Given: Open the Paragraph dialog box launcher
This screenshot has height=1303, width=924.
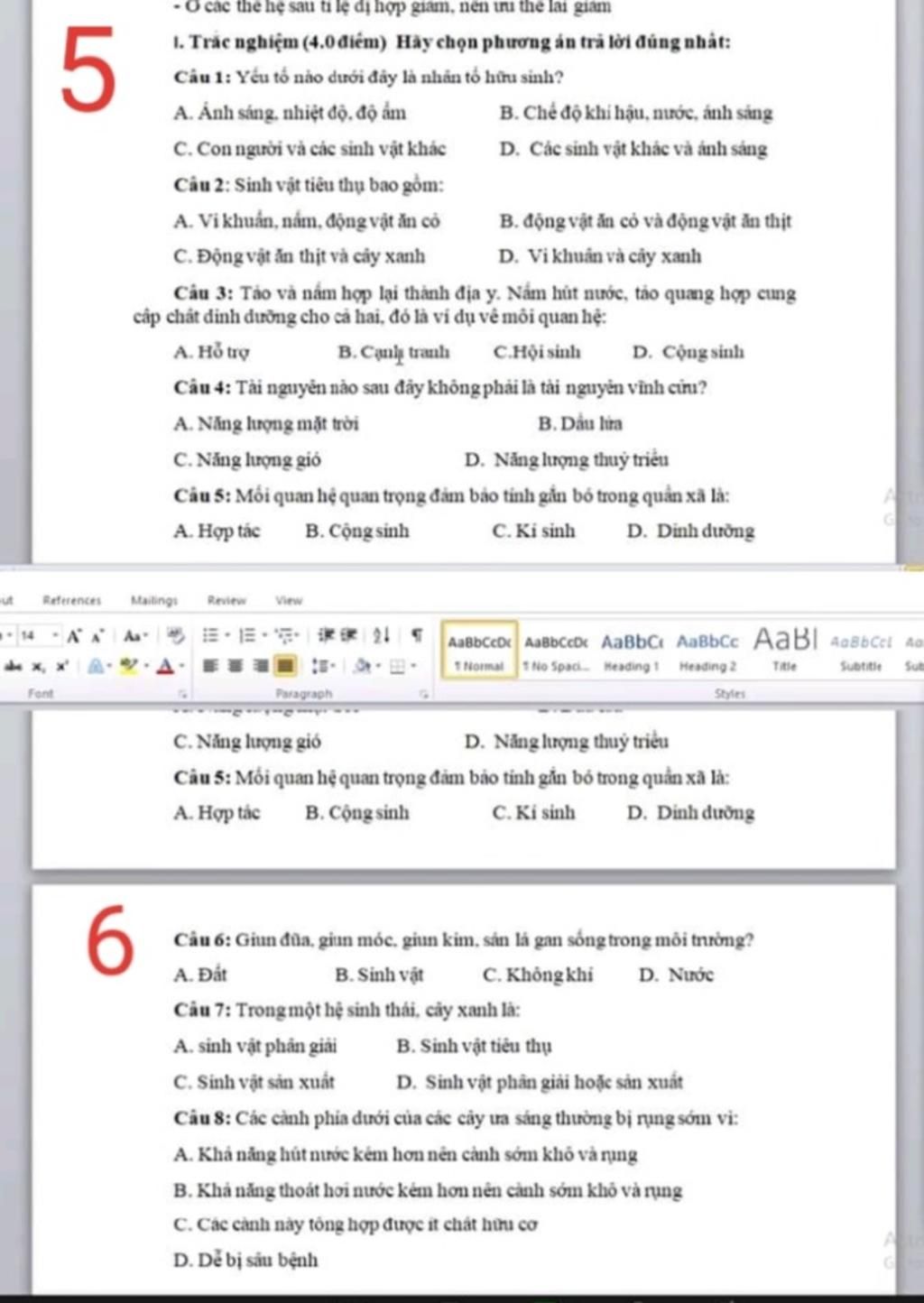Looking at the screenshot, I should click(423, 695).
